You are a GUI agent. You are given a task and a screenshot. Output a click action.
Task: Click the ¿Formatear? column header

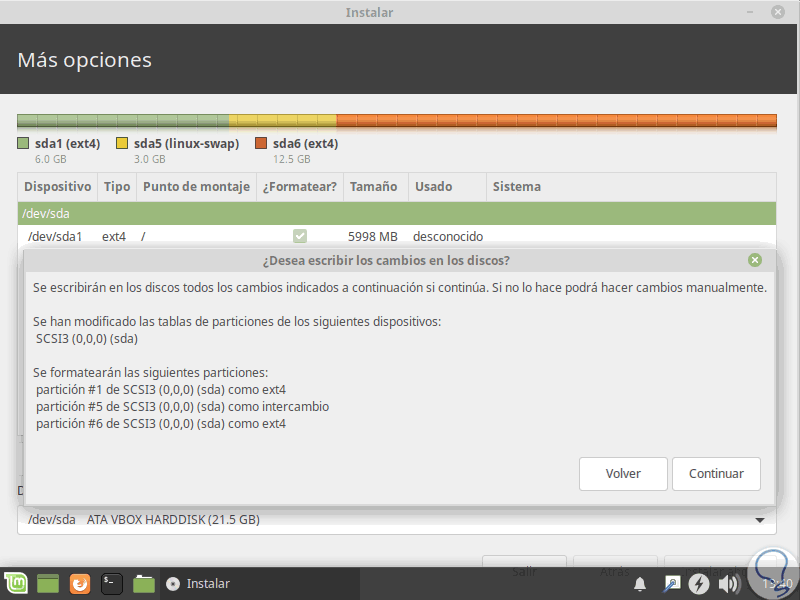[x=300, y=187]
